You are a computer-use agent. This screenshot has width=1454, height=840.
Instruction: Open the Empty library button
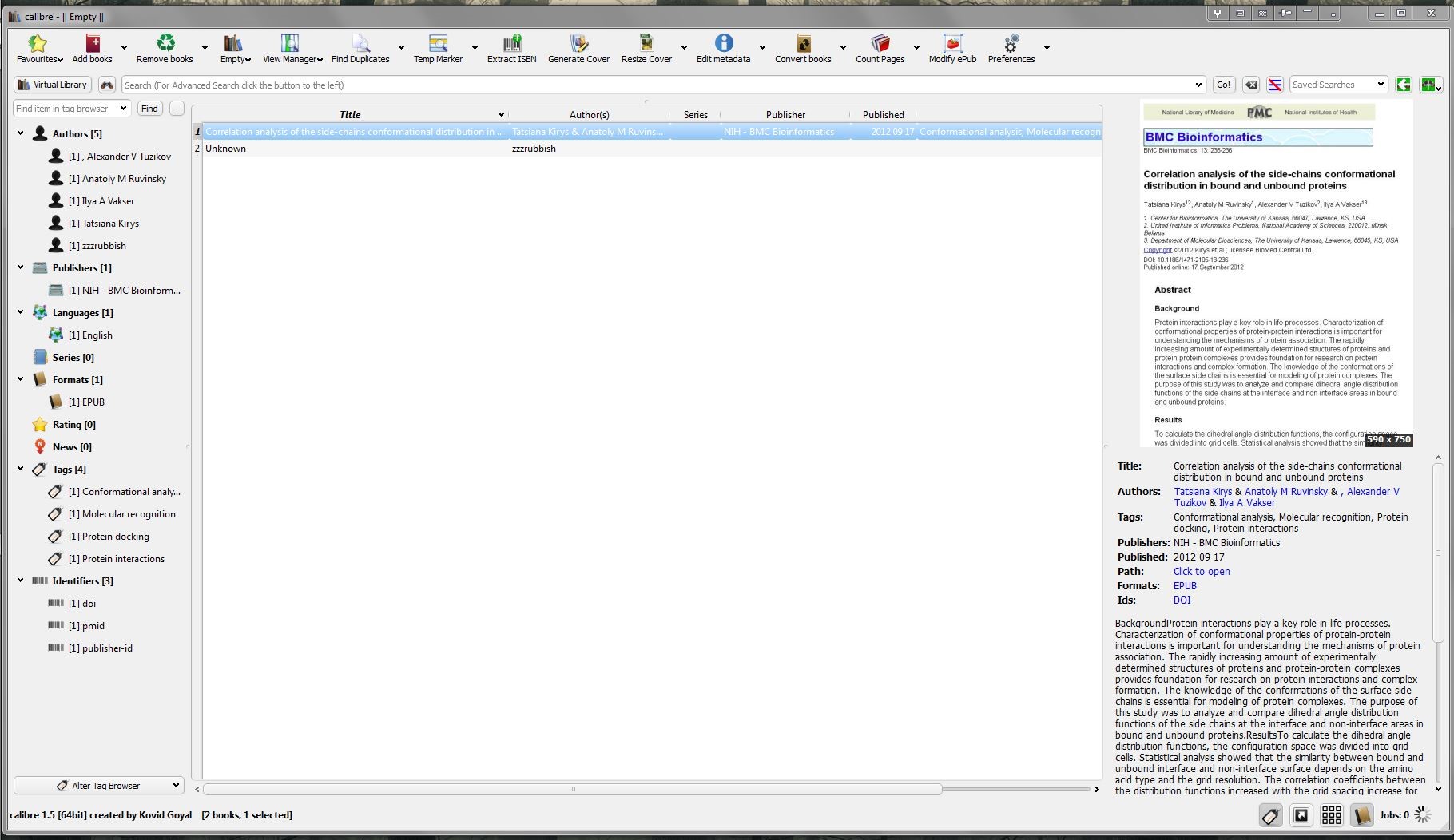pyautogui.click(x=235, y=49)
